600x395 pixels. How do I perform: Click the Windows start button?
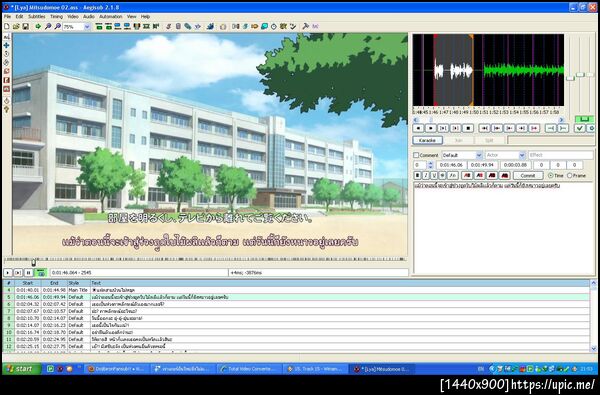point(21,369)
